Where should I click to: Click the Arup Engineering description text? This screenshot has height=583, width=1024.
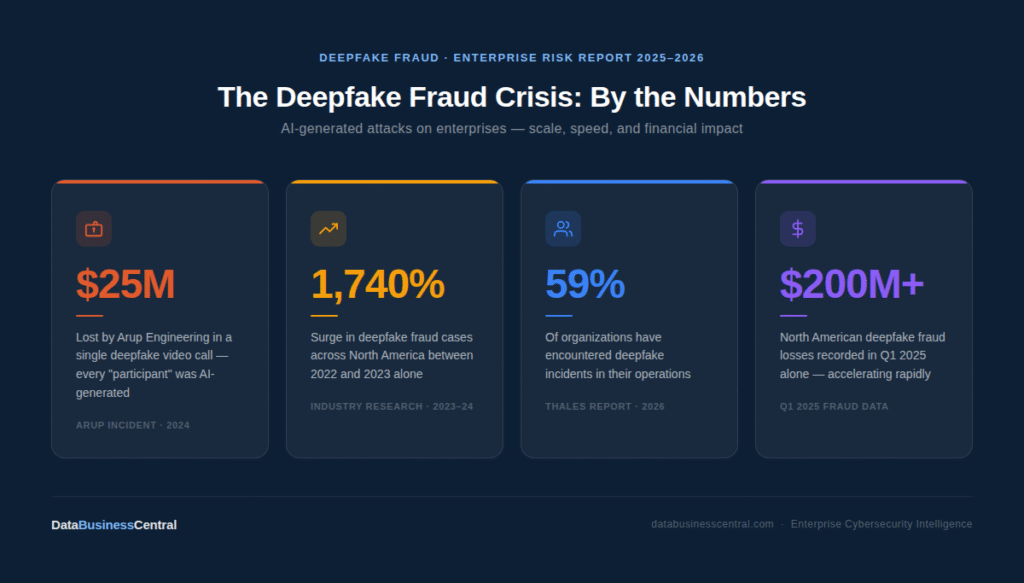pyautogui.click(x=154, y=365)
